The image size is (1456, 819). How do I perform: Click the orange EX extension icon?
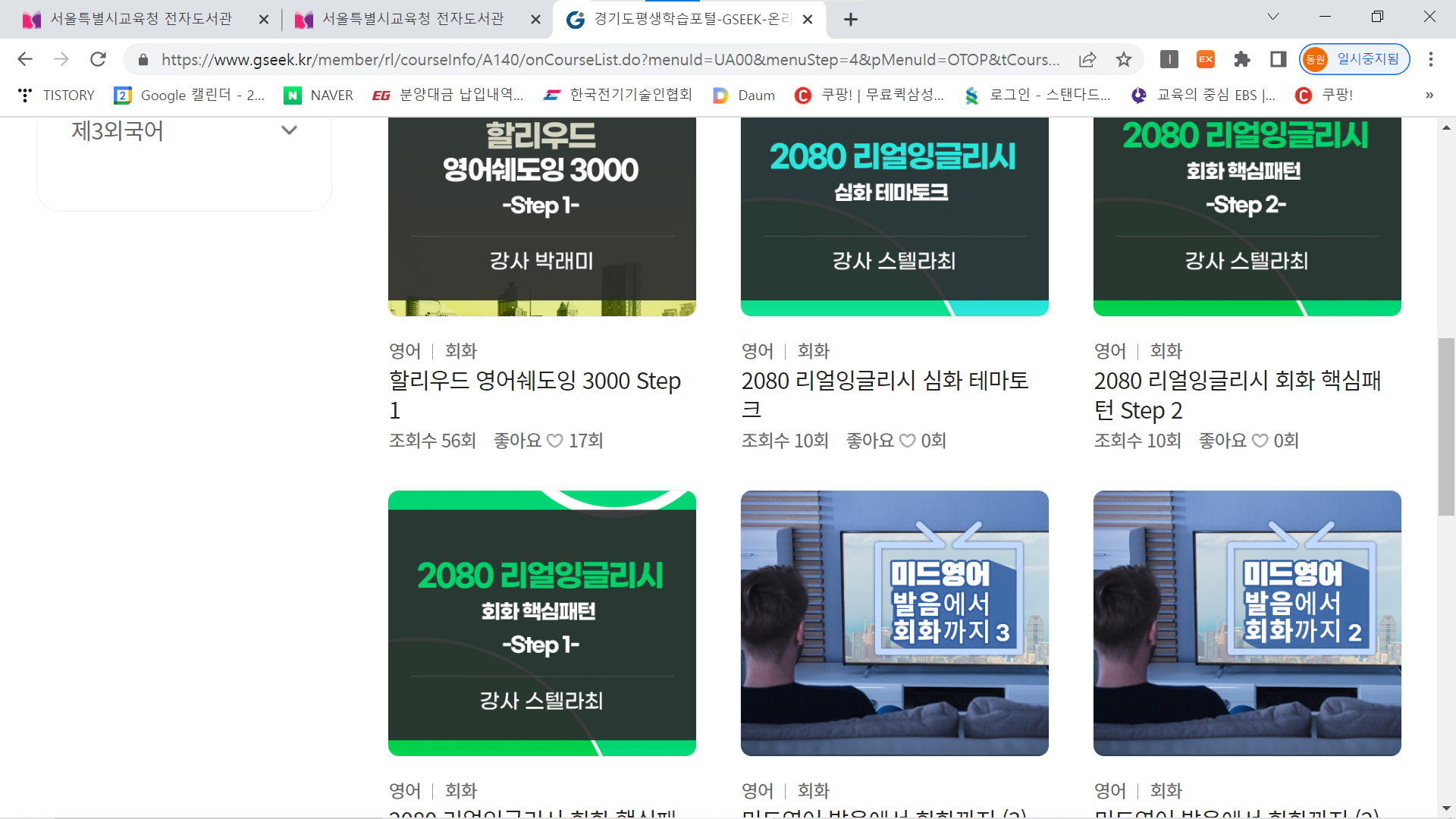pyautogui.click(x=1205, y=59)
